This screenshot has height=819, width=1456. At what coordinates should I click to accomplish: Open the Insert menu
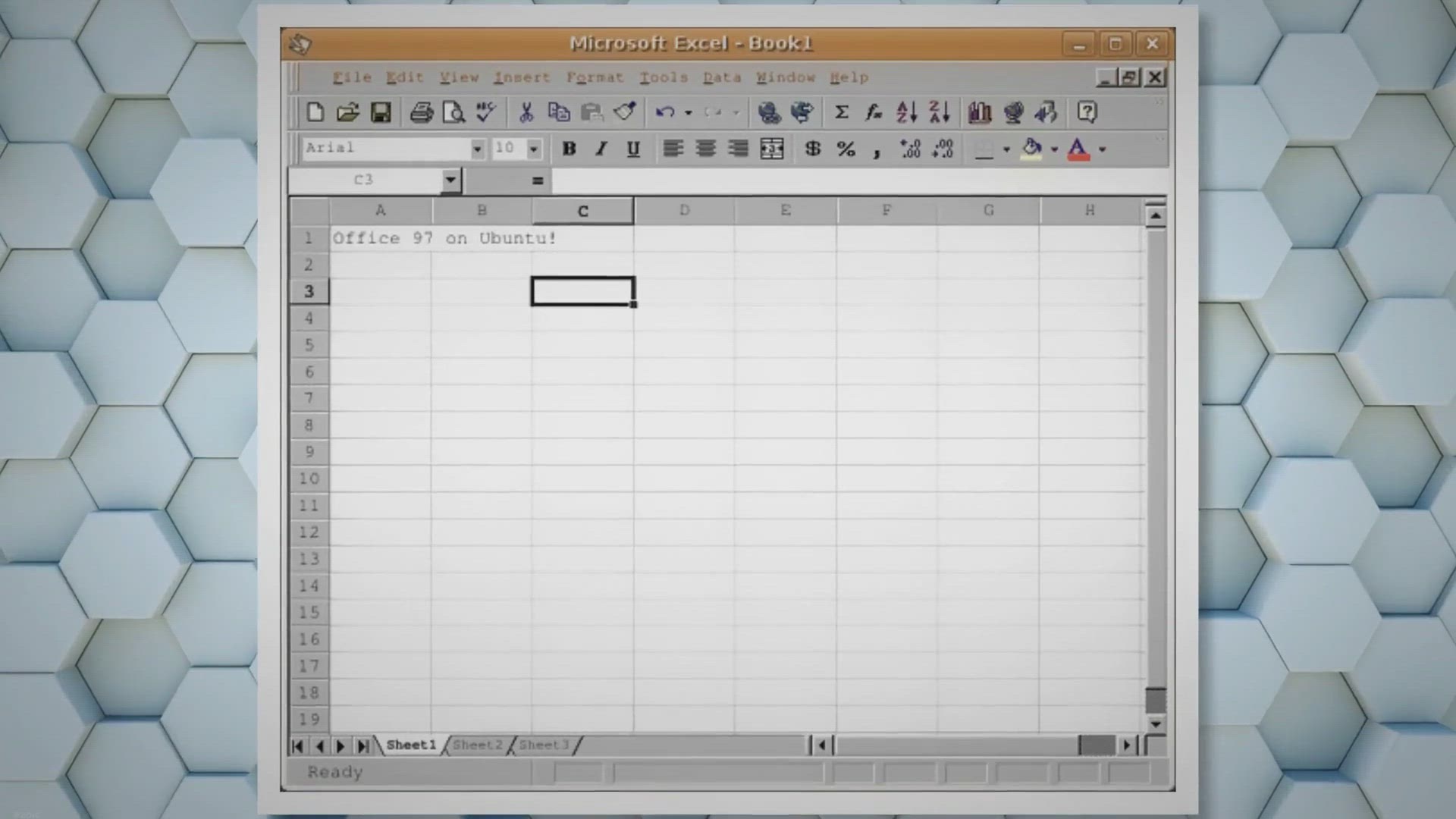(522, 77)
